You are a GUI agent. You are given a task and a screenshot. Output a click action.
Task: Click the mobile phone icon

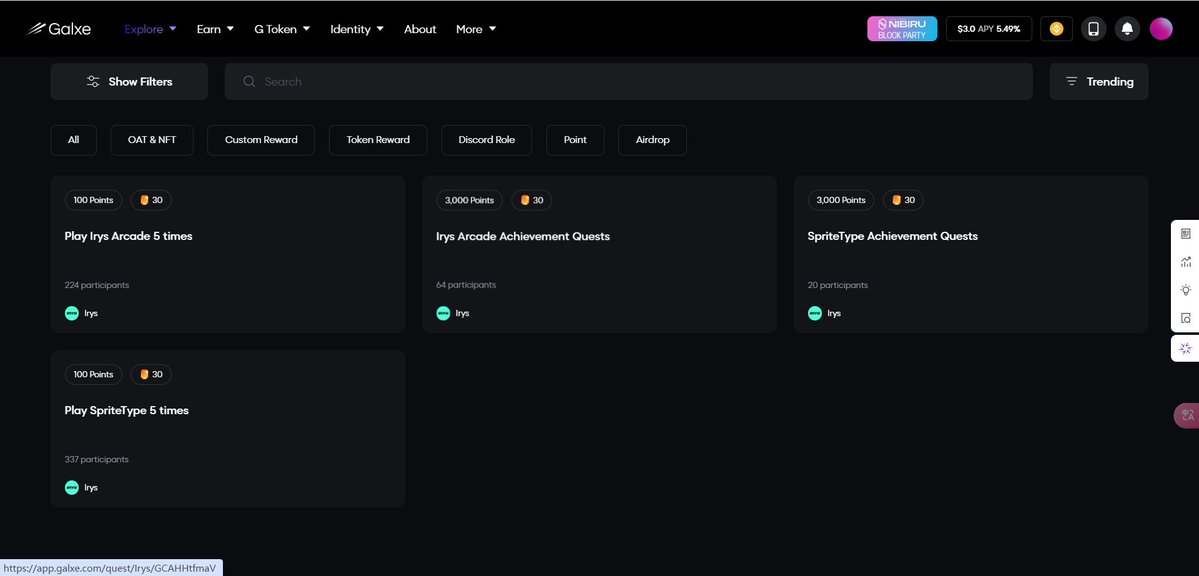tap(1093, 29)
